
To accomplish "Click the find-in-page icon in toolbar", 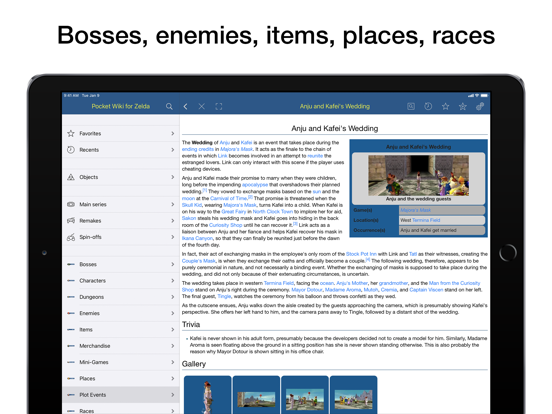I will (x=411, y=106).
